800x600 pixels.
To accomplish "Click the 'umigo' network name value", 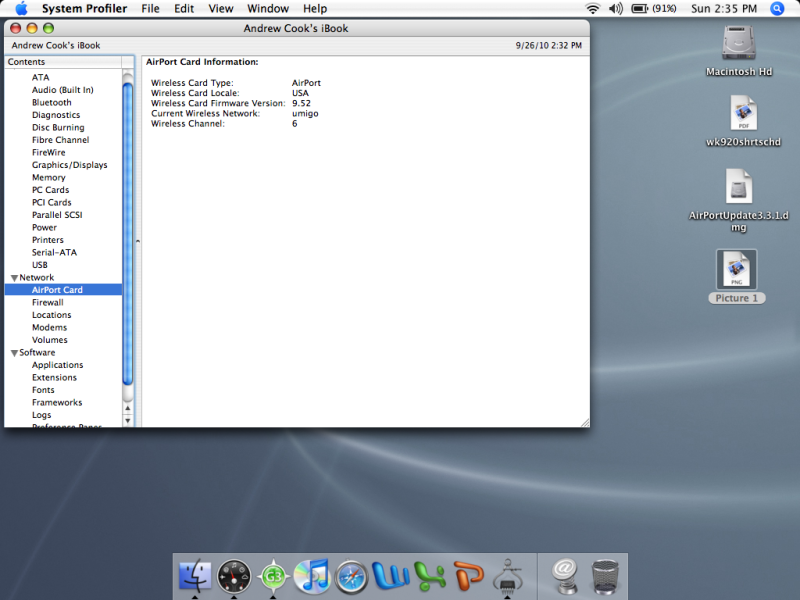I will point(305,113).
